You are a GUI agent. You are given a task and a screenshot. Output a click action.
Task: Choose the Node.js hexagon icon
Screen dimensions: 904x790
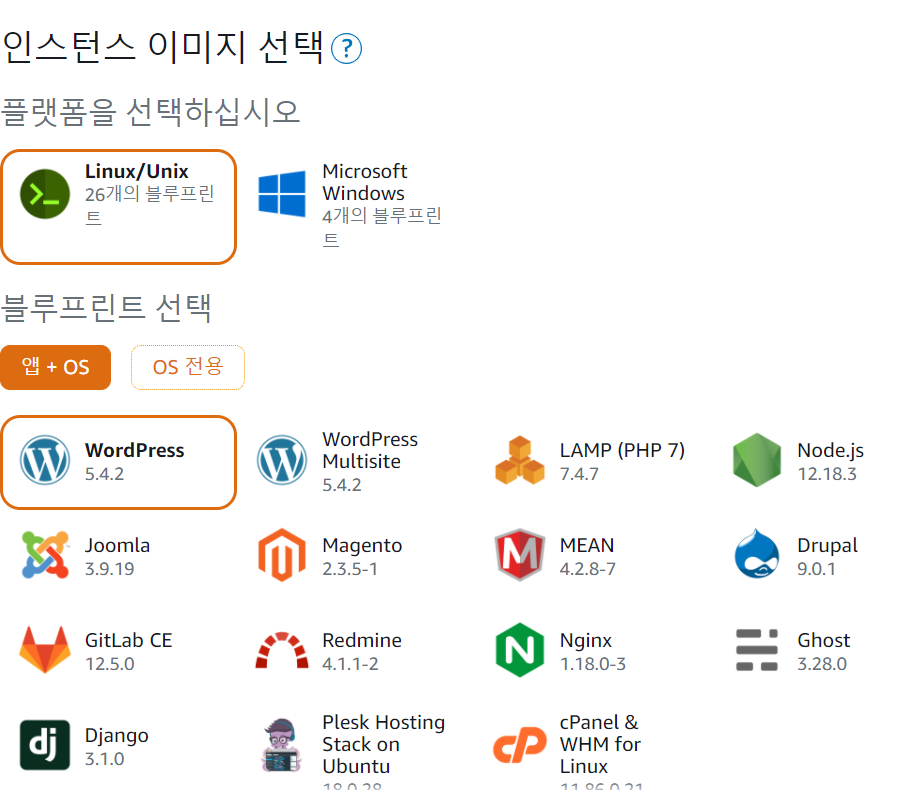click(757, 461)
